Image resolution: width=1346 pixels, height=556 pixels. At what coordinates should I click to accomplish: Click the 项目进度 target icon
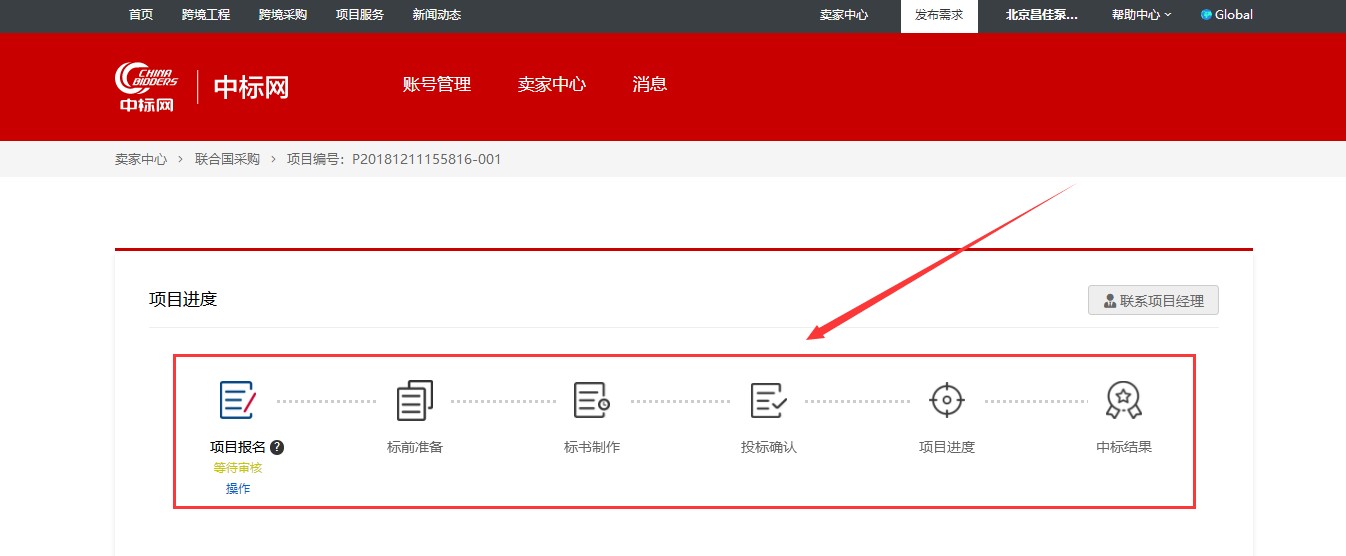pos(946,400)
